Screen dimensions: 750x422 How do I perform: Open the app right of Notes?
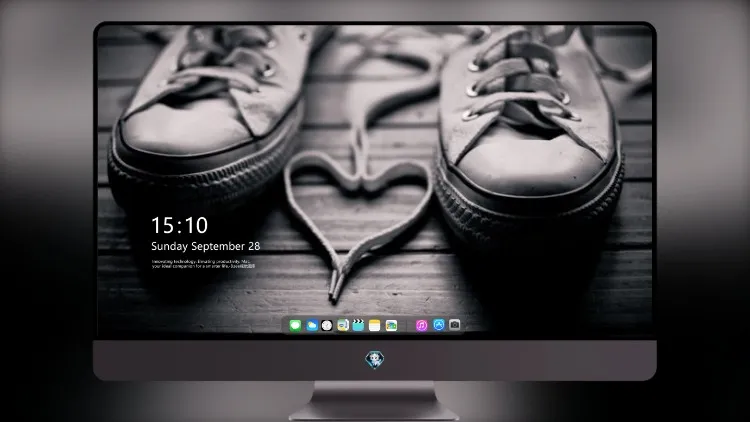pyautogui.click(x=391, y=325)
